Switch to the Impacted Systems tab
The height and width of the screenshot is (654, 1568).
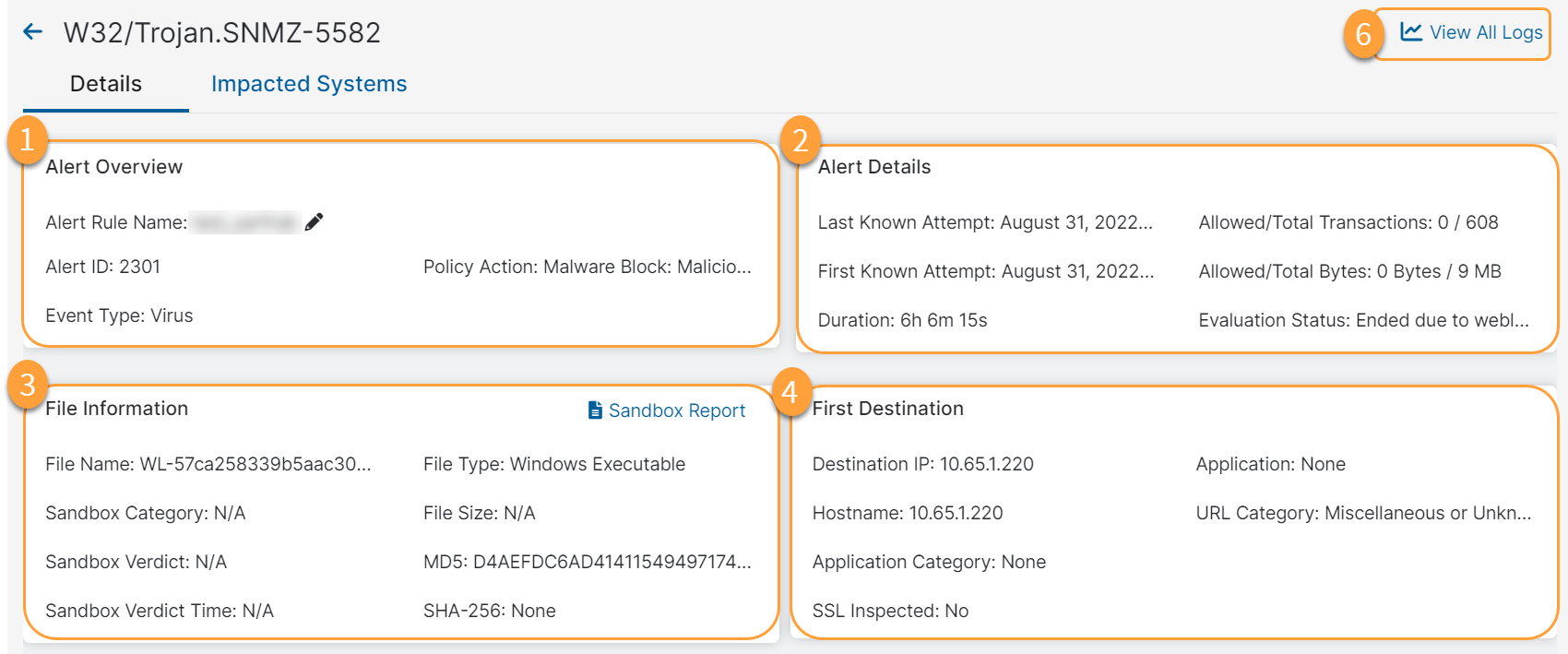(309, 83)
